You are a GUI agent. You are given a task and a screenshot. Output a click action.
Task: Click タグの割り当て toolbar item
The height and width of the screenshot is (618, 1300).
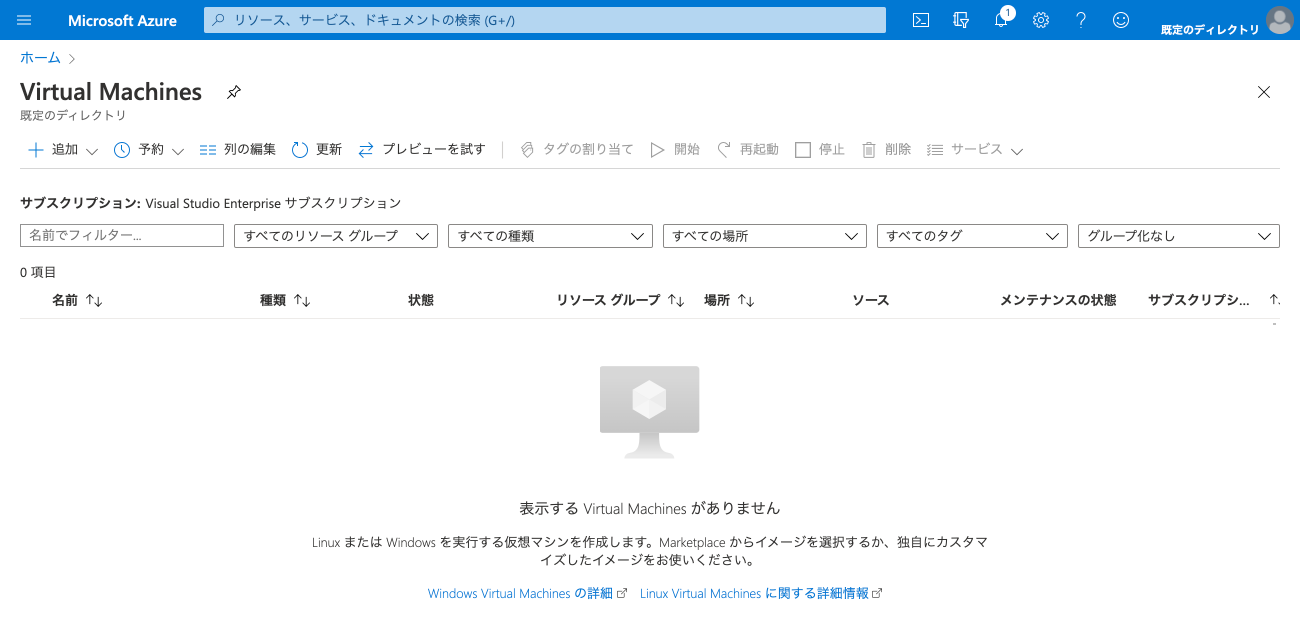coord(576,150)
